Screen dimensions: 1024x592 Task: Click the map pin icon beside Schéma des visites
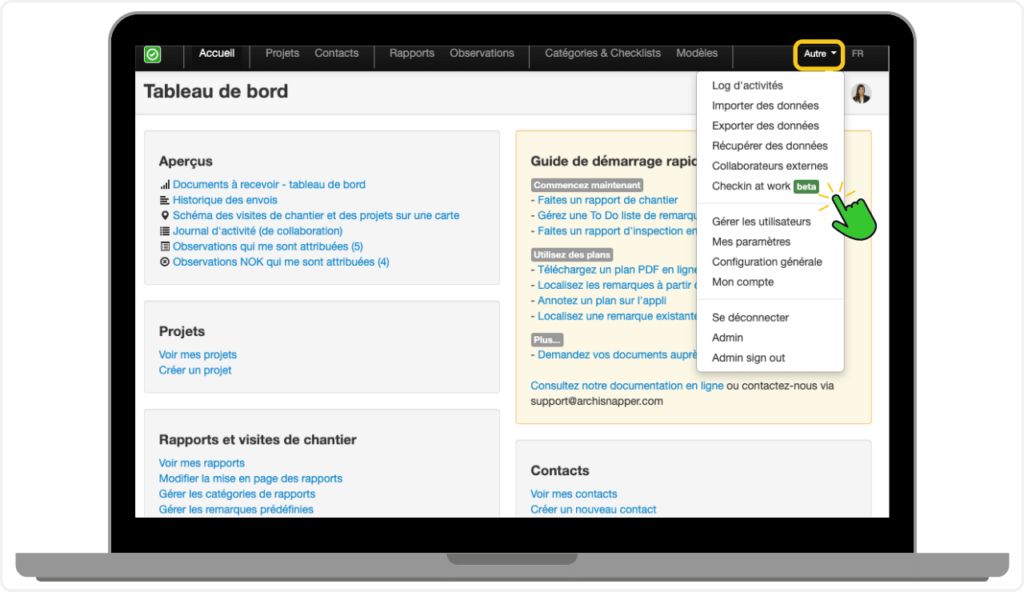pyautogui.click(x=165, y=216)
